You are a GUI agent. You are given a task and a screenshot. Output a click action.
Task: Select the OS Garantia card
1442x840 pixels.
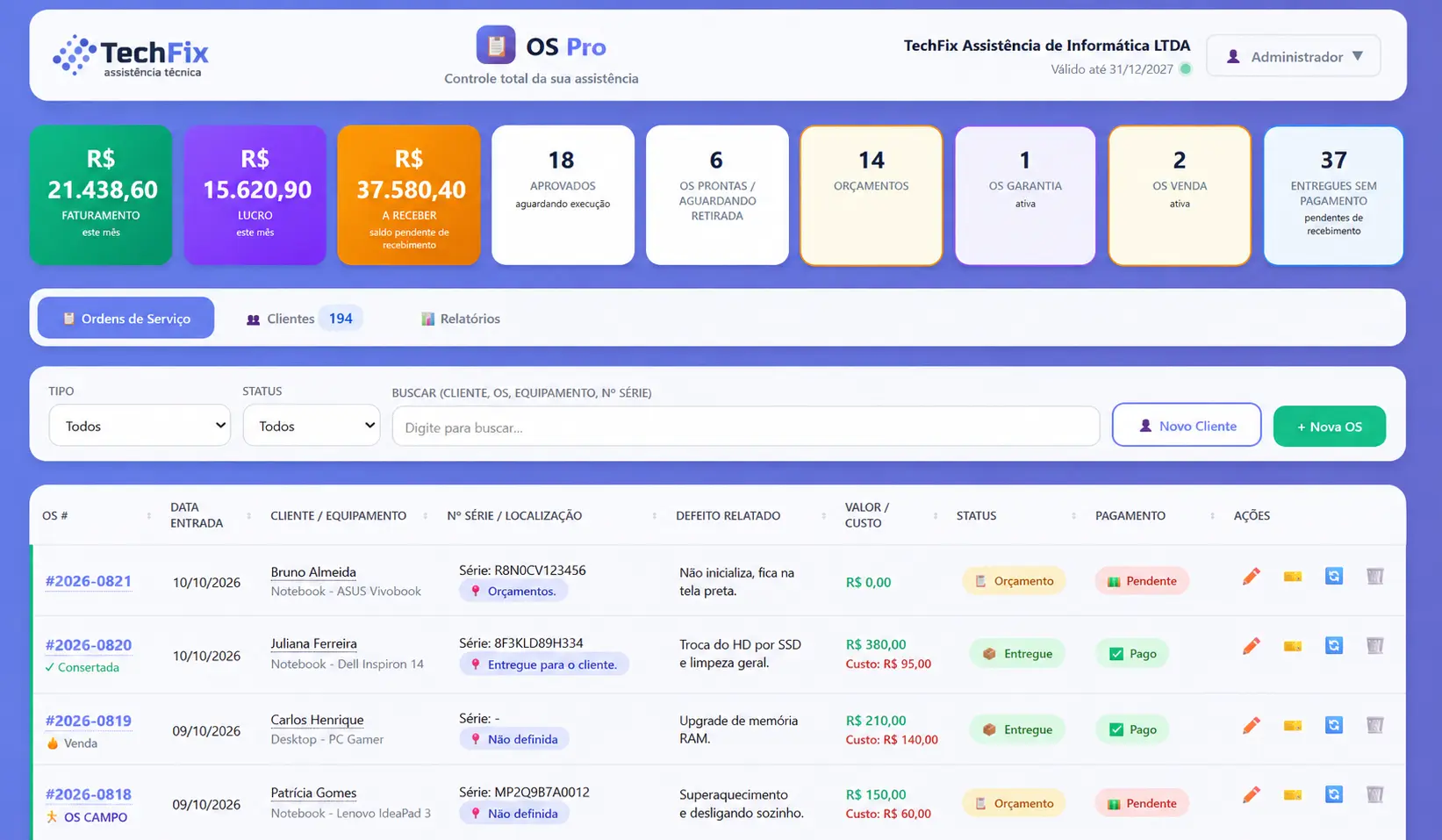pos(1025,195)
